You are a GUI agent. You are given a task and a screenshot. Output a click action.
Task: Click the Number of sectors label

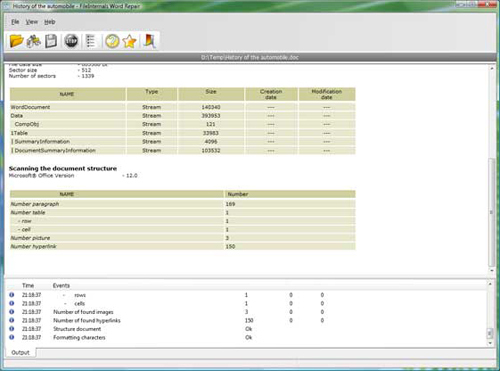[32, 76]
